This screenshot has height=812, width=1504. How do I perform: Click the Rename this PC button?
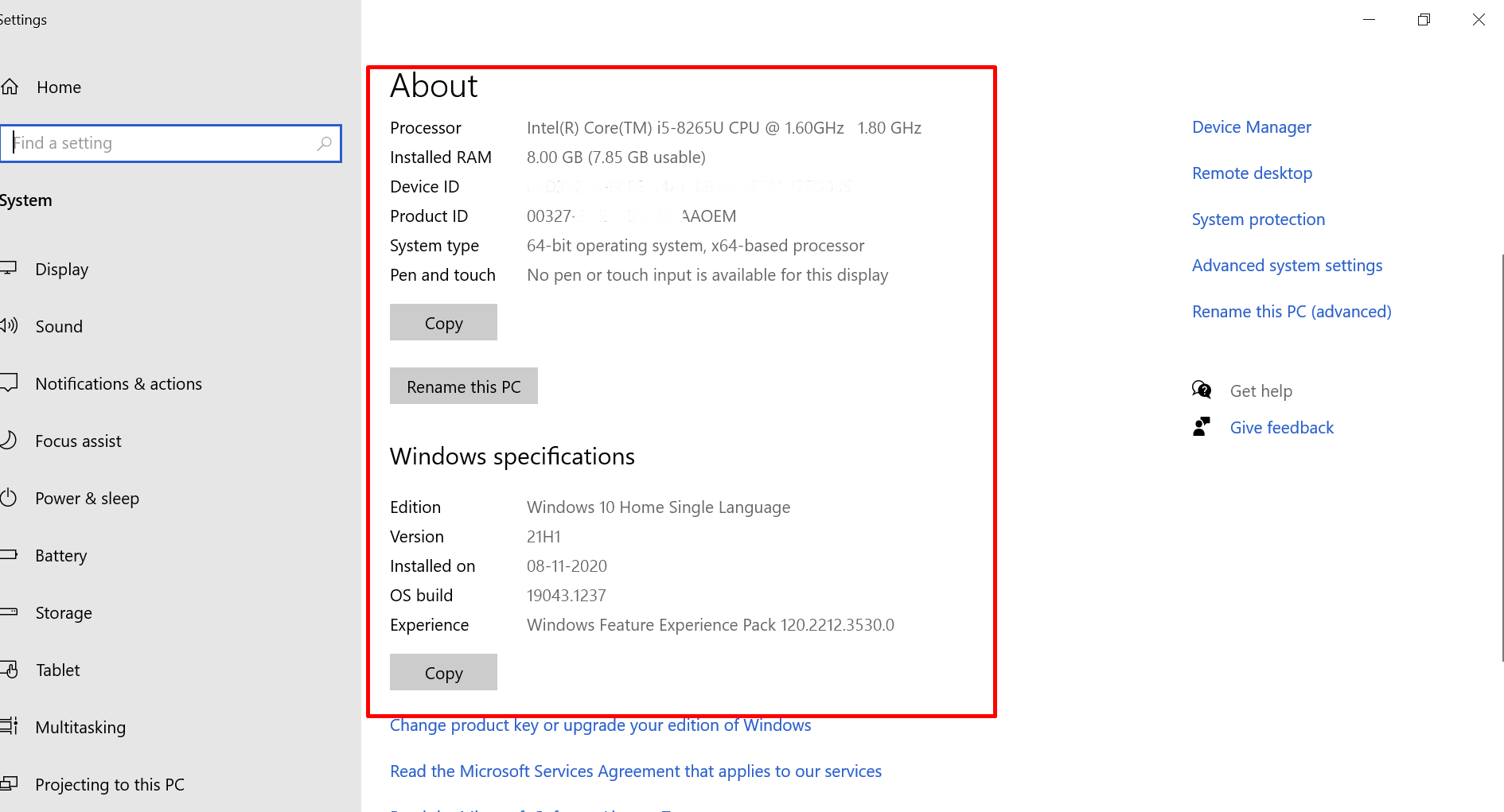pyautogui.click(x=463, y=386)
